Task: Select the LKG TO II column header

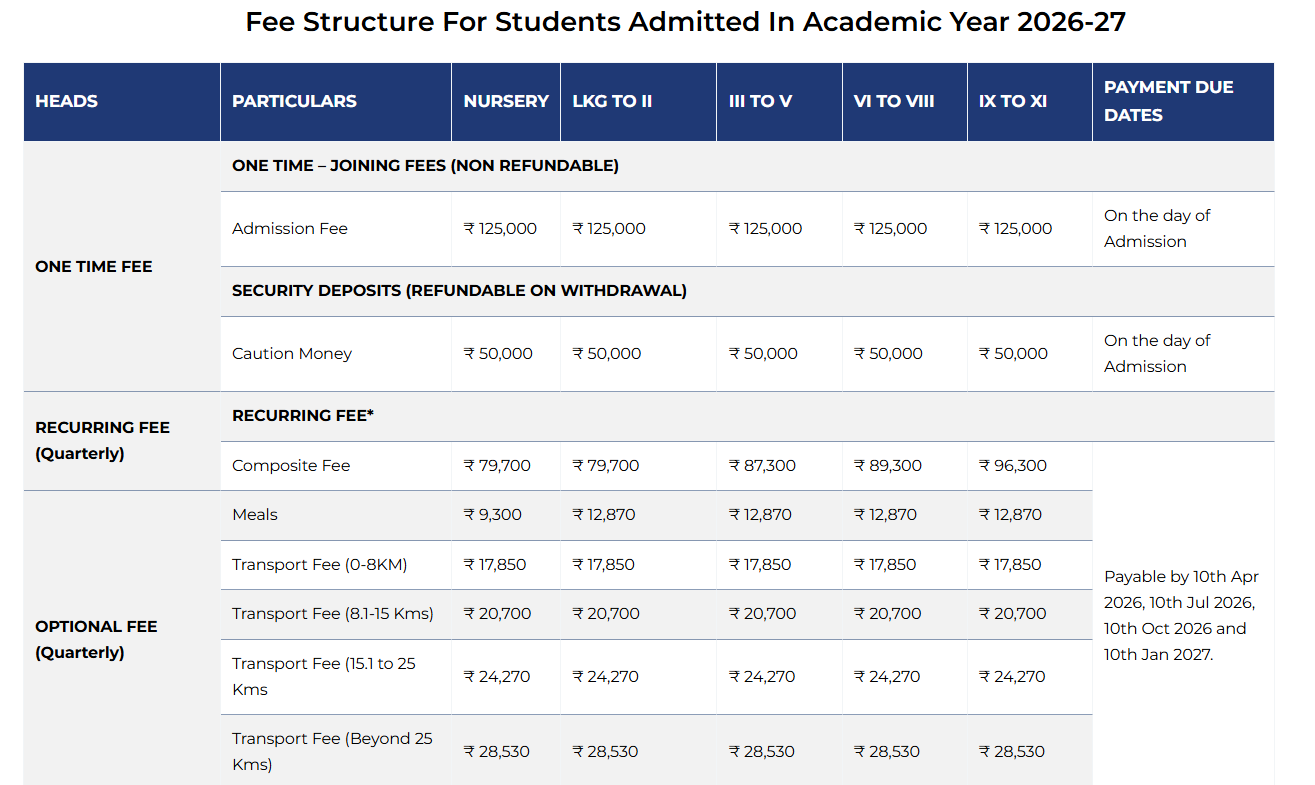Action: point(611,101)
